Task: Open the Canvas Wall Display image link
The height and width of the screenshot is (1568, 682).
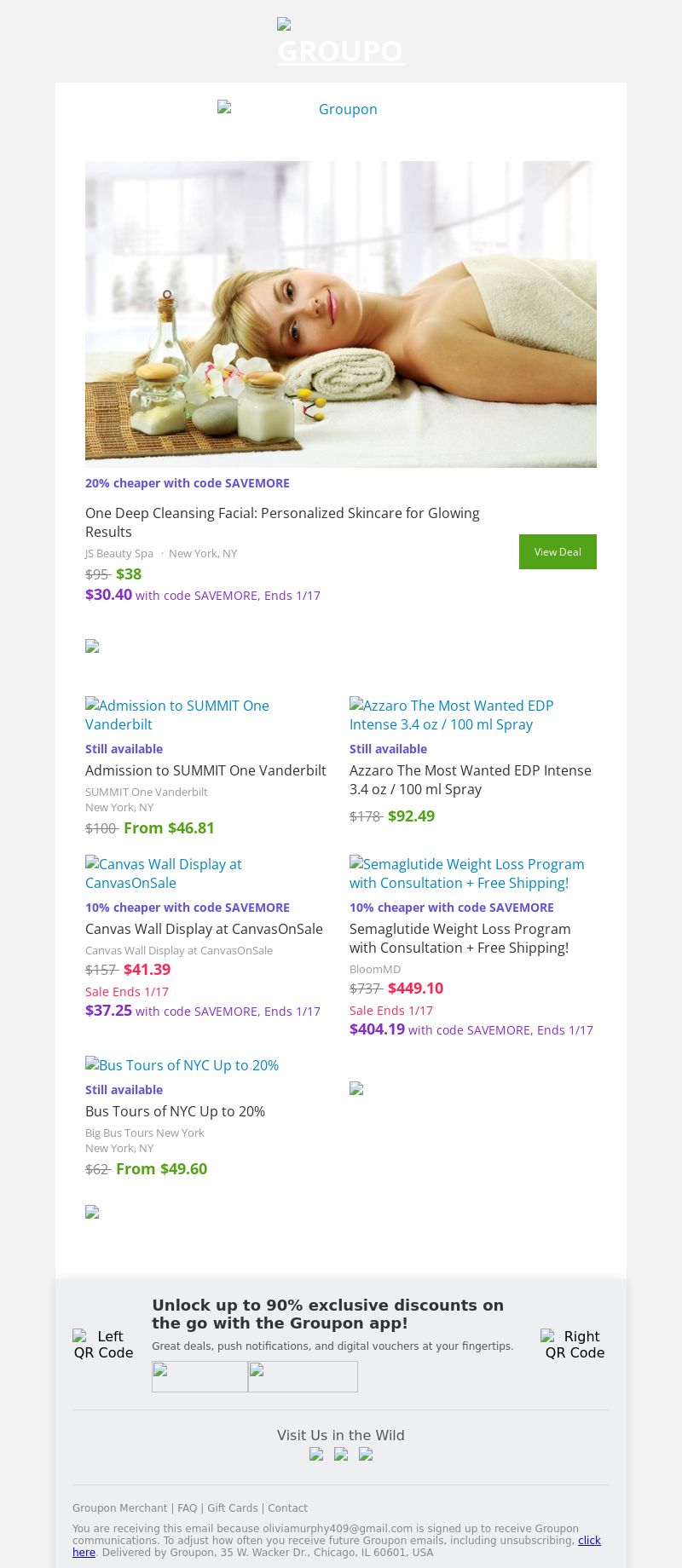Action: [164, 873]
